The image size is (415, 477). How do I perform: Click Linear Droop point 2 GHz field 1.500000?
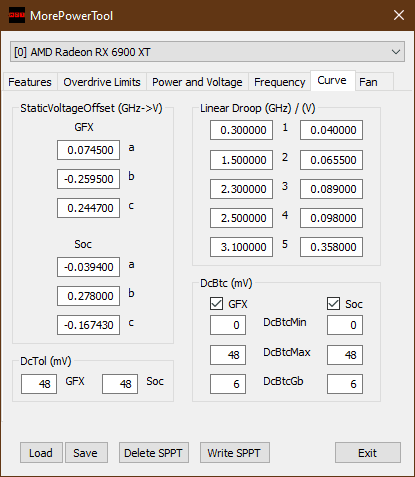241,160
